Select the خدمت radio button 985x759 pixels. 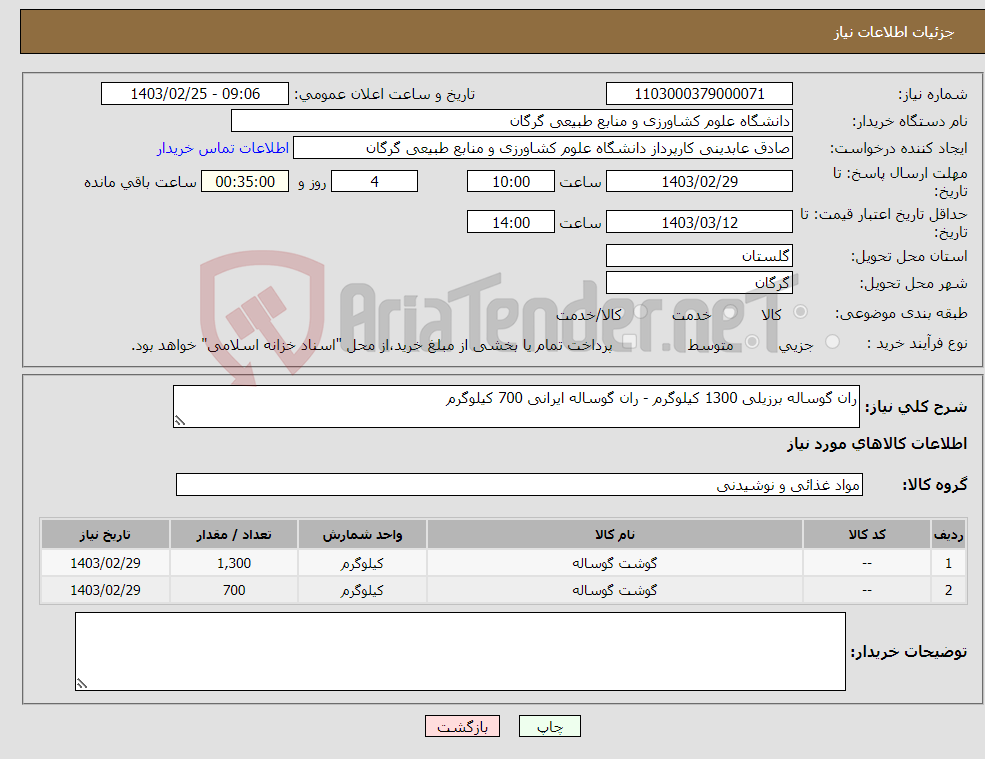(729, 312)
